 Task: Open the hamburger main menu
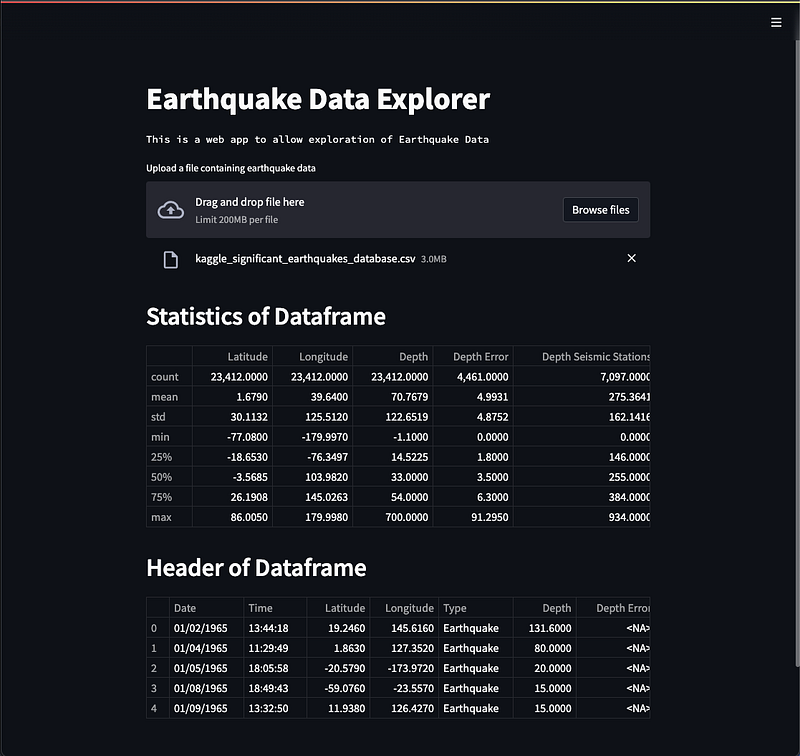click(776, 22)
